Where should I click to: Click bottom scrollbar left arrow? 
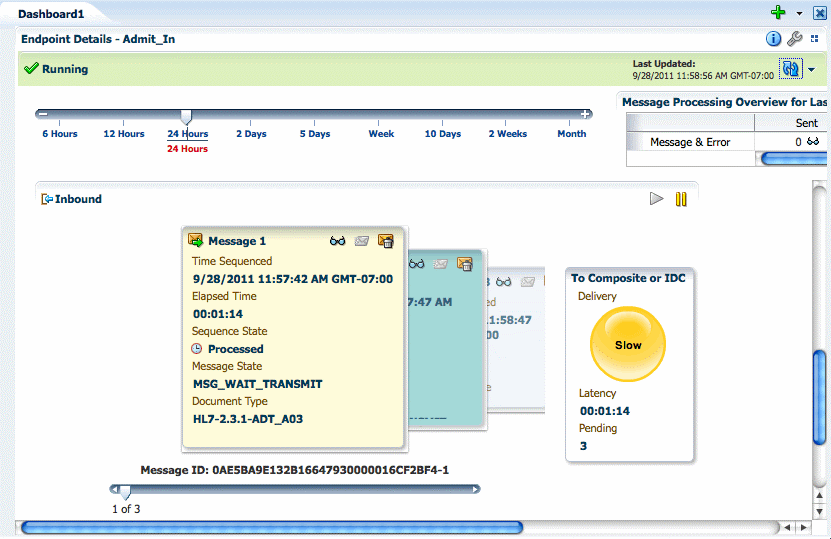click(x=787, y=527)
